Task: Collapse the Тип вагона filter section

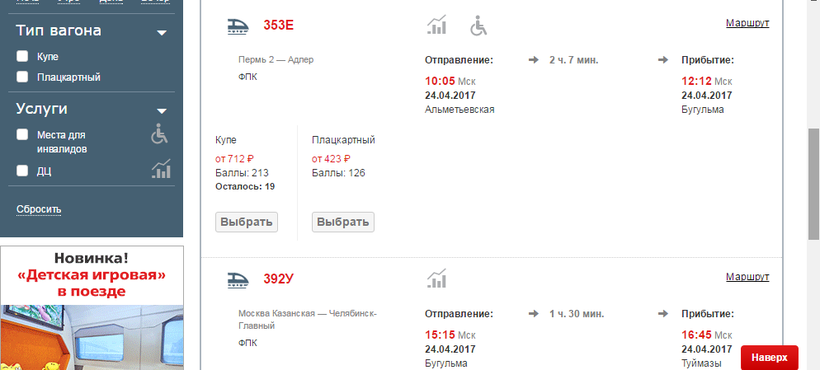Action: pos(162,32)
